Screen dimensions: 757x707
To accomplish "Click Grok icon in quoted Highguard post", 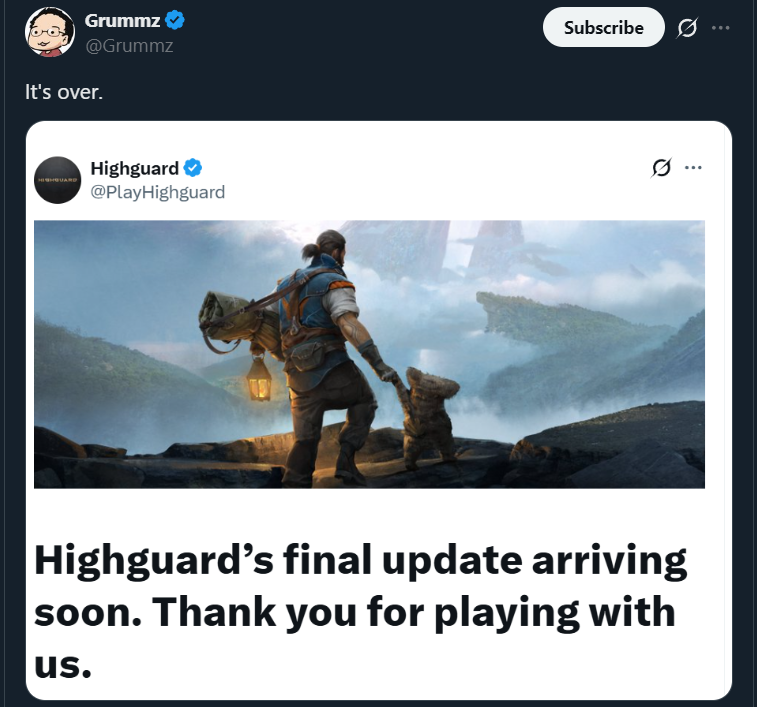I will [x=661, y=168].
